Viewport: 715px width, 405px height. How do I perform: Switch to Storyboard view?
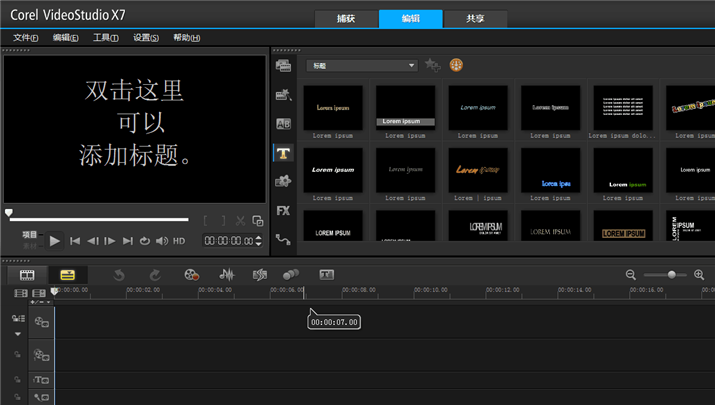pos(27,274)
